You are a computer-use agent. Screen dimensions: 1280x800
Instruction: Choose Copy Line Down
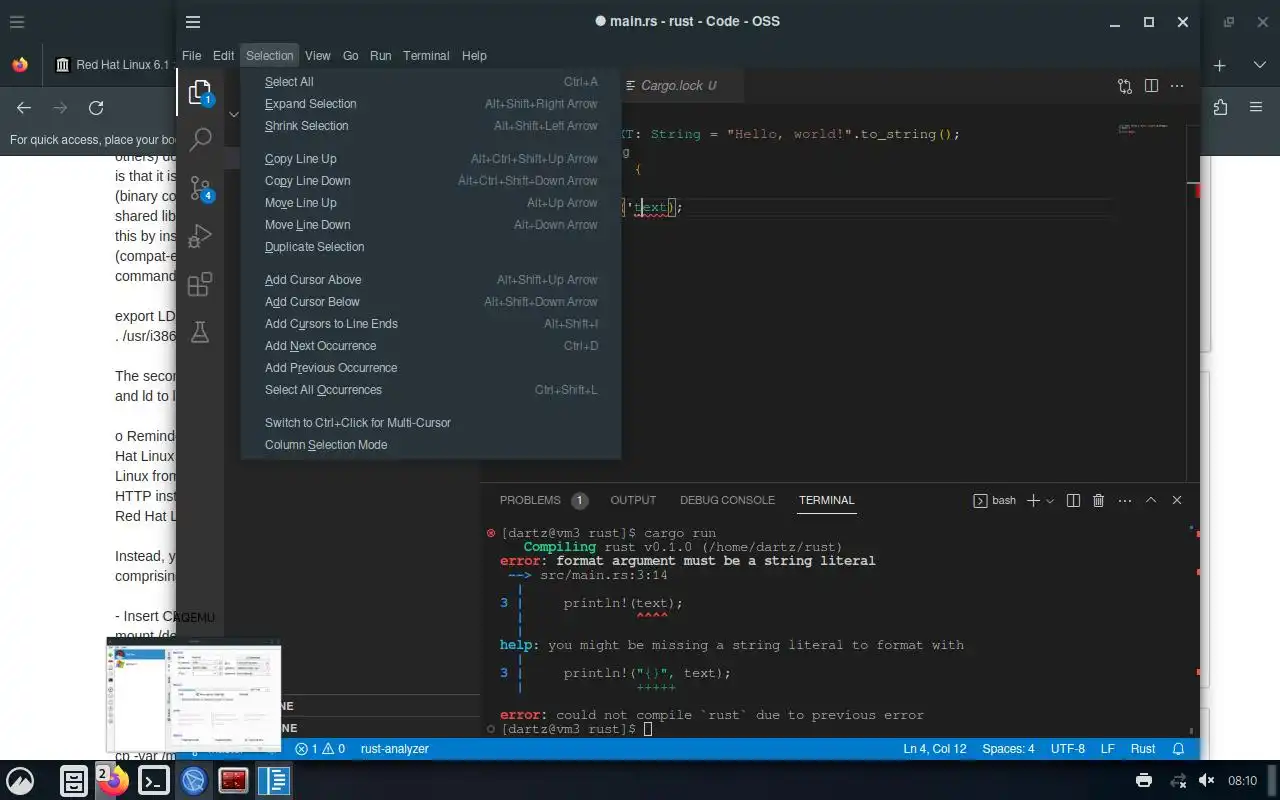click(431, 181)
